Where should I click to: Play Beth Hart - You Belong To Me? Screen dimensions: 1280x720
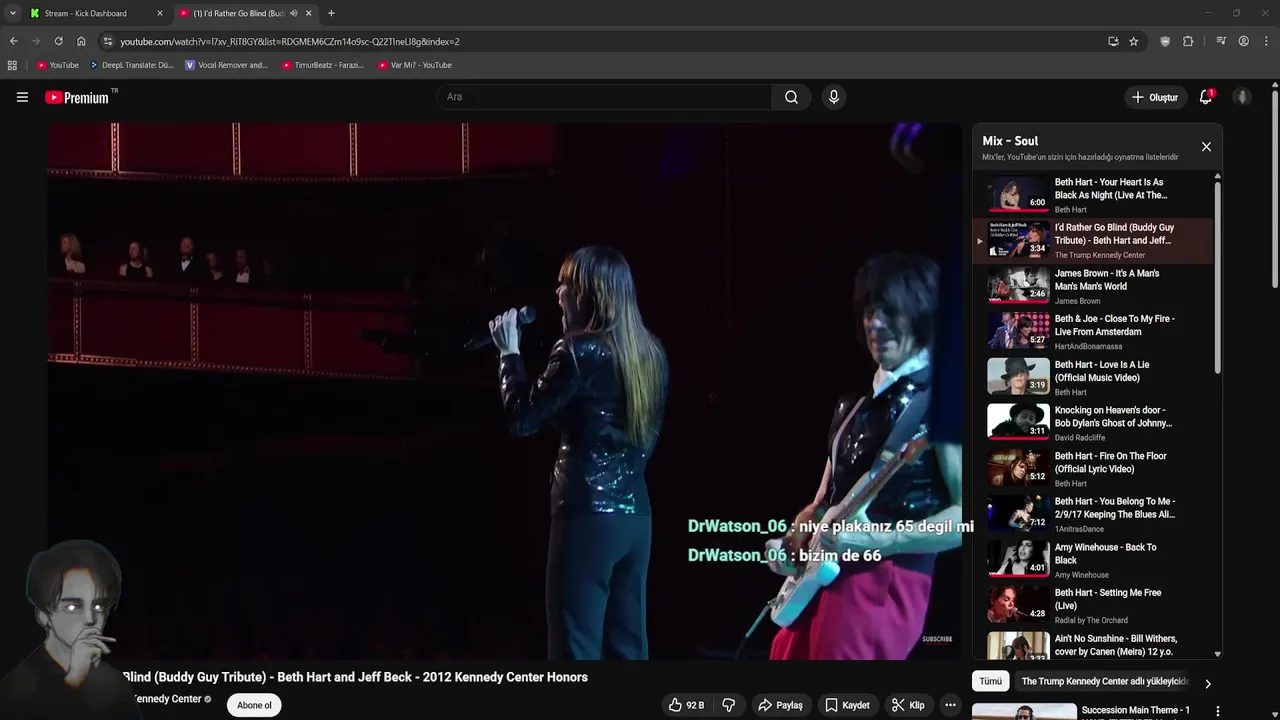(1094, 514)
